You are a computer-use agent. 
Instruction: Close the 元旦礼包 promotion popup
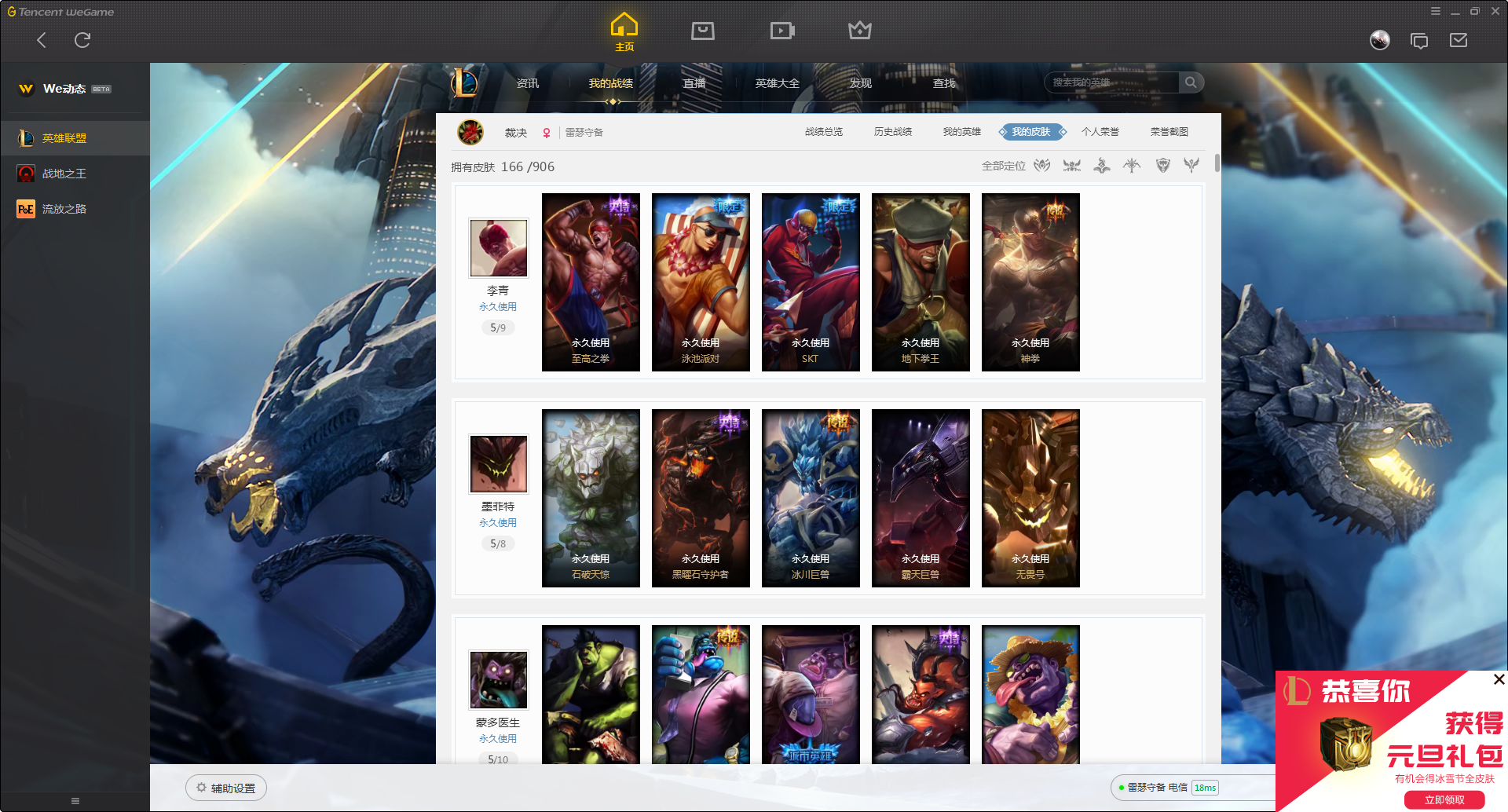(x=1499, y=679)
